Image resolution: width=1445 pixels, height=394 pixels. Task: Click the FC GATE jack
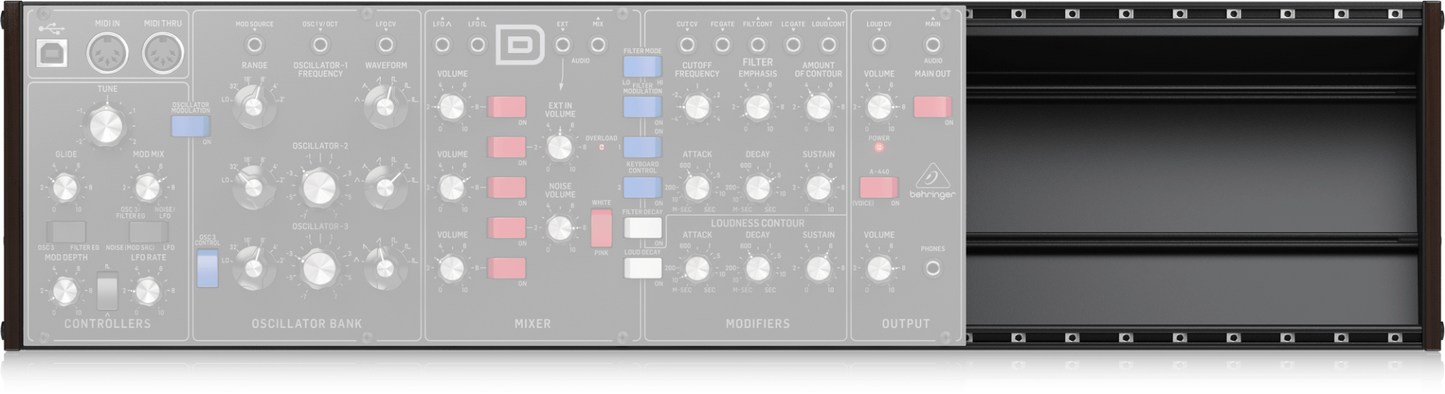click(x=722, y=45)
